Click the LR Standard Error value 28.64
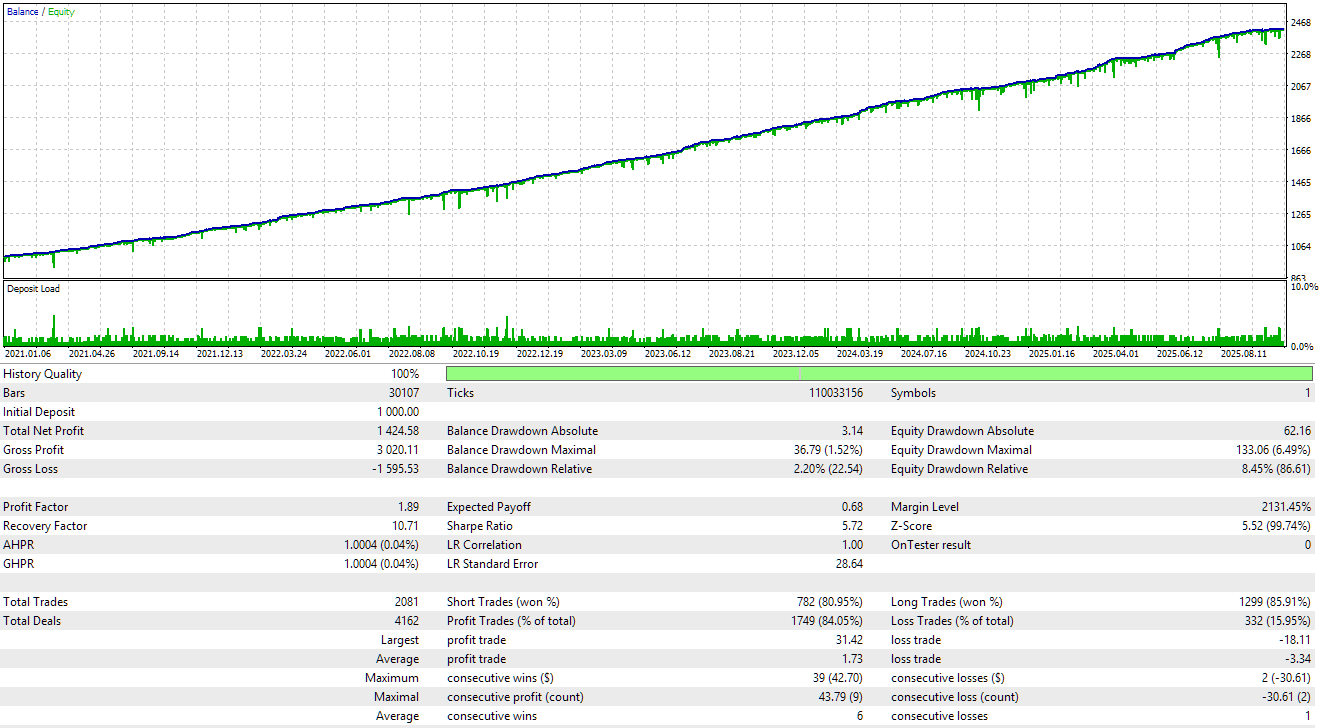Screen dimensions: 1323x728 [849, 564]
